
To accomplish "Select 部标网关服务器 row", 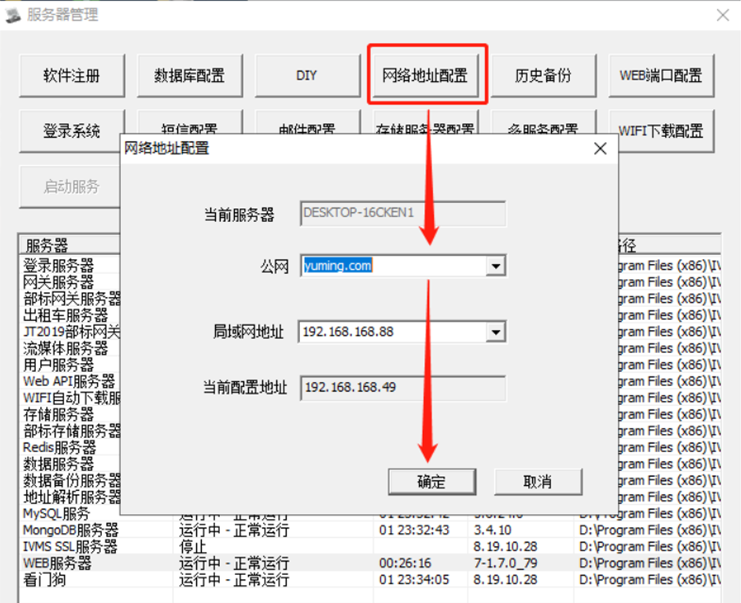I will [x=71, y=299].
